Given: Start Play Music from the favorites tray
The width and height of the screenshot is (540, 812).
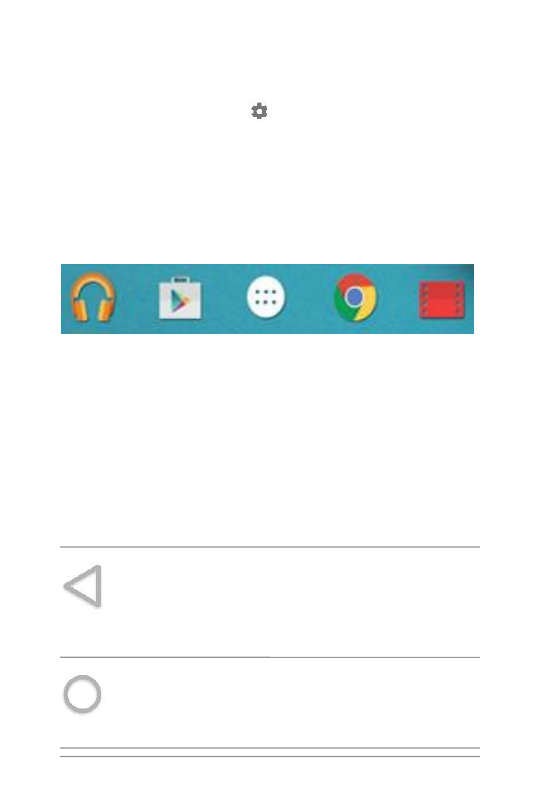Looking at the screenshot, I should (x=93, y=298).
